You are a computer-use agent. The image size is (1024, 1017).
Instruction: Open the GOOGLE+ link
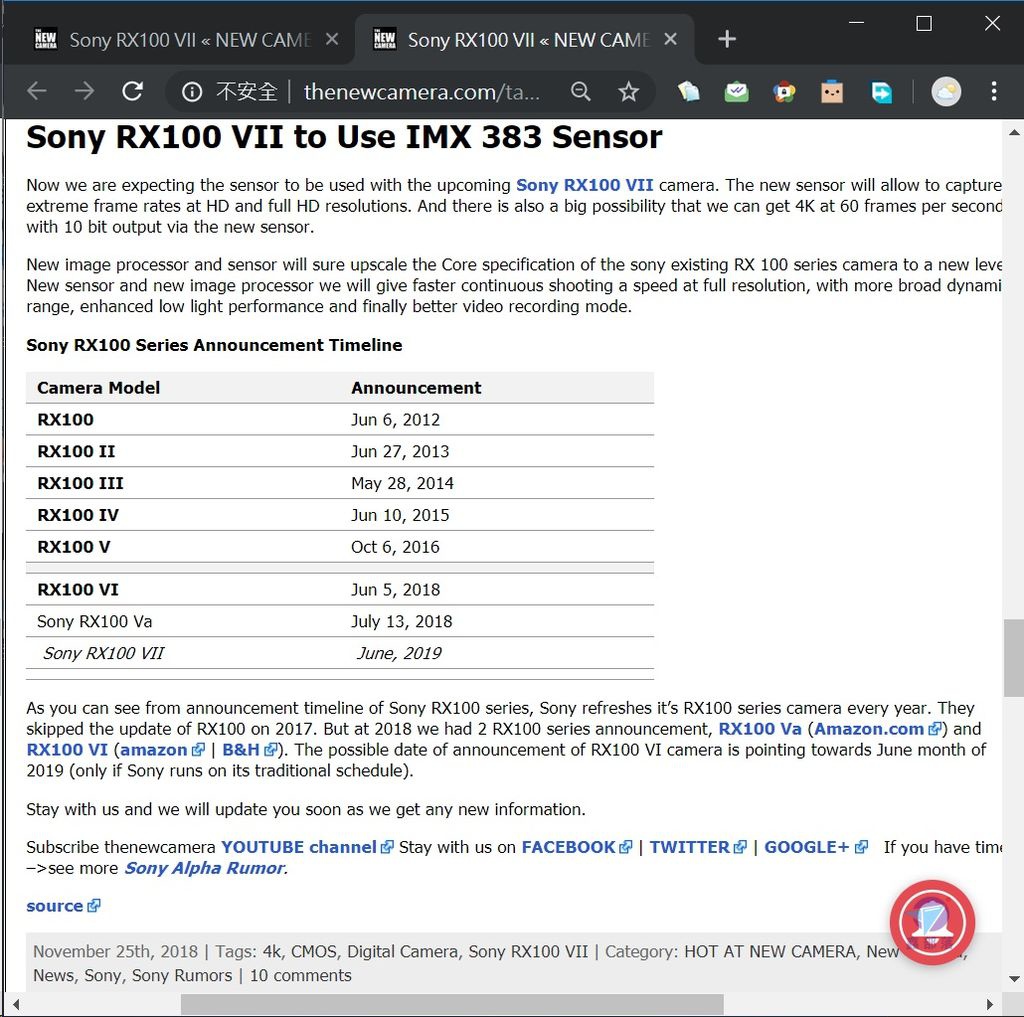816,847
